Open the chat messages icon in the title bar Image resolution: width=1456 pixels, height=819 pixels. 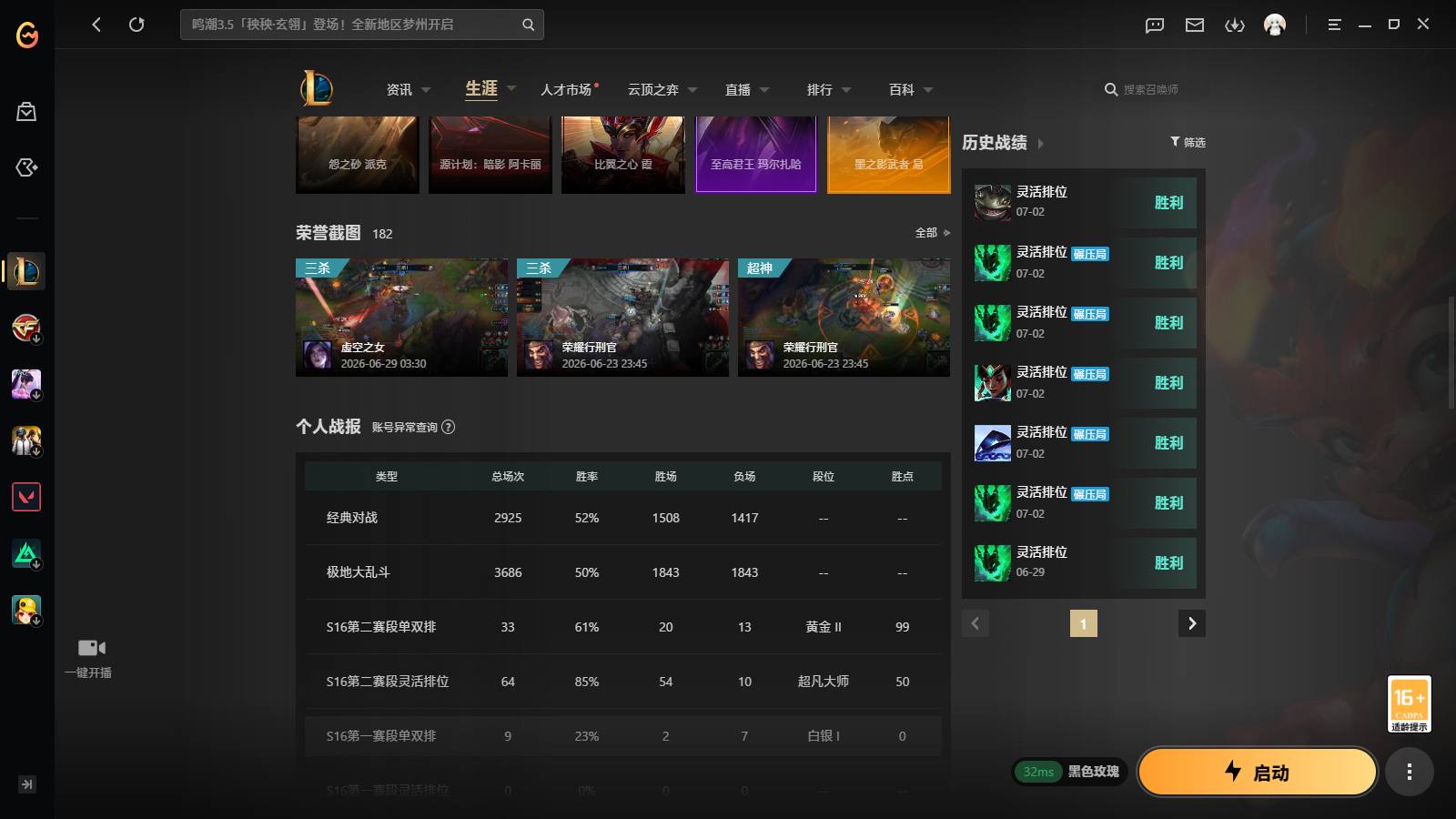tap(1155, 25)
